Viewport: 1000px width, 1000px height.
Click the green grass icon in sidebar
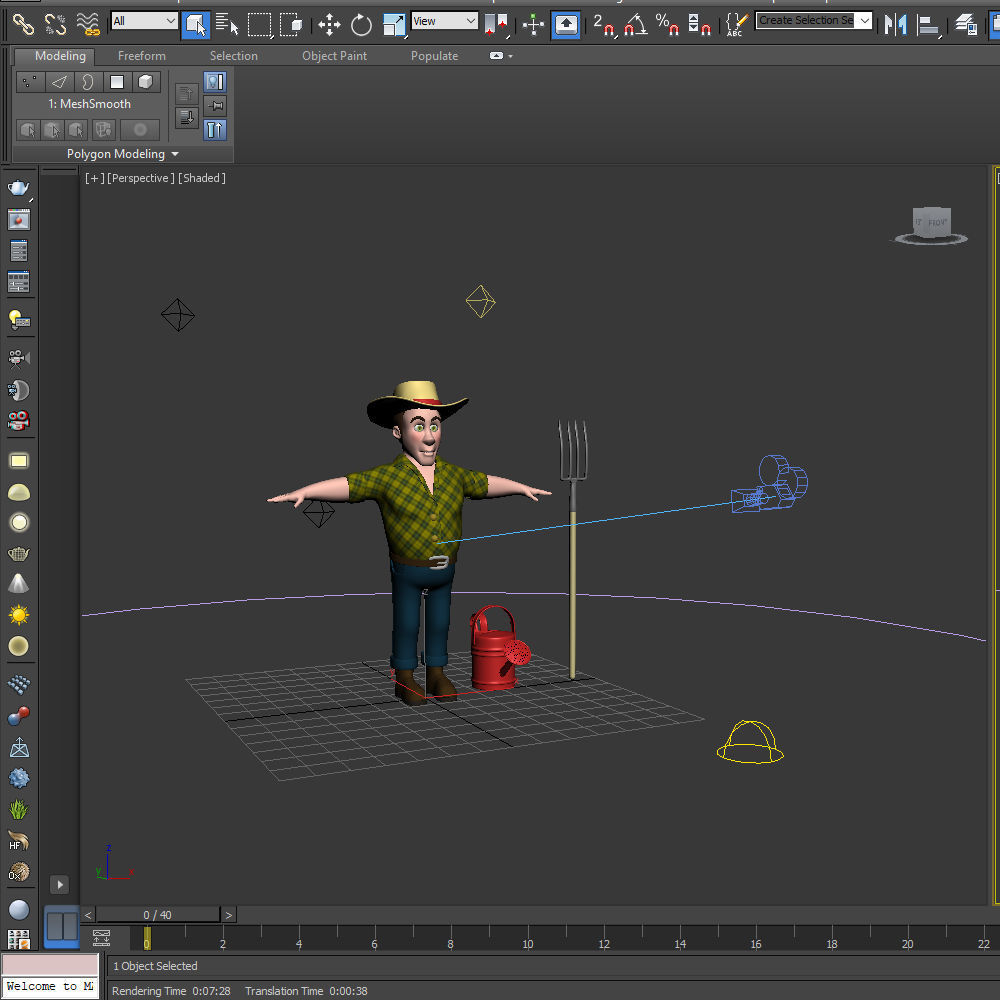pyautogui.click(x=18, y=809)
